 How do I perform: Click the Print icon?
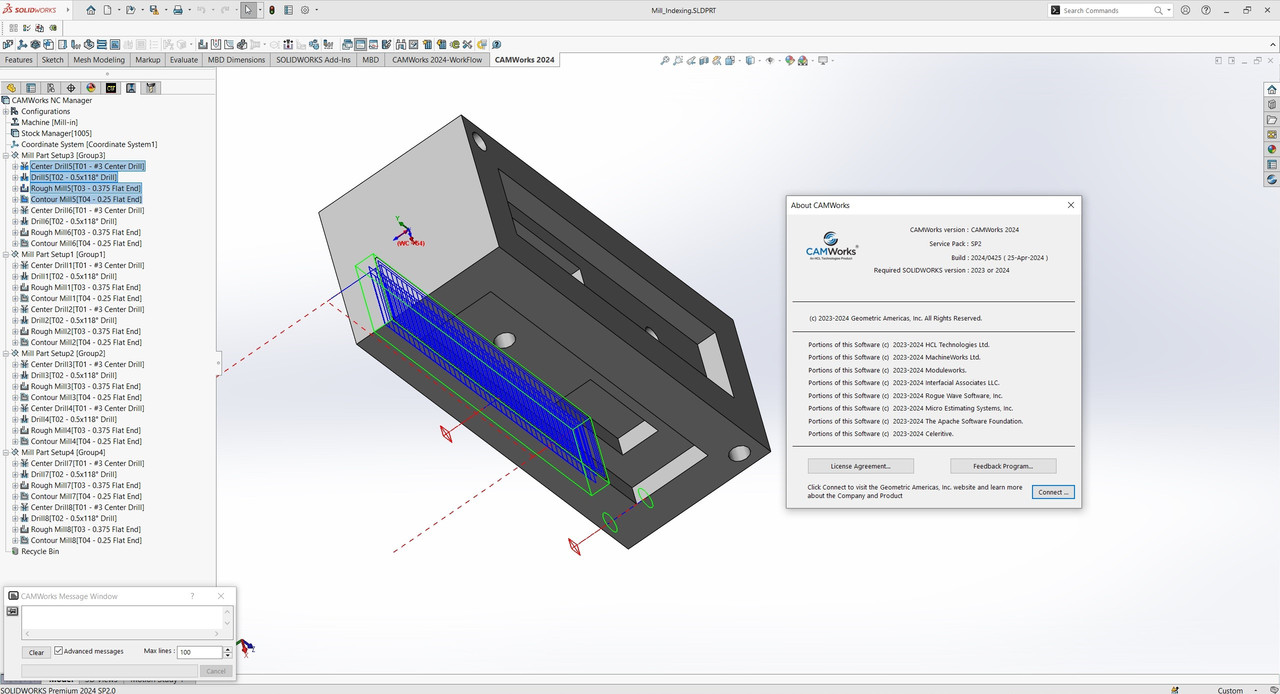click(x=177, y=10)
